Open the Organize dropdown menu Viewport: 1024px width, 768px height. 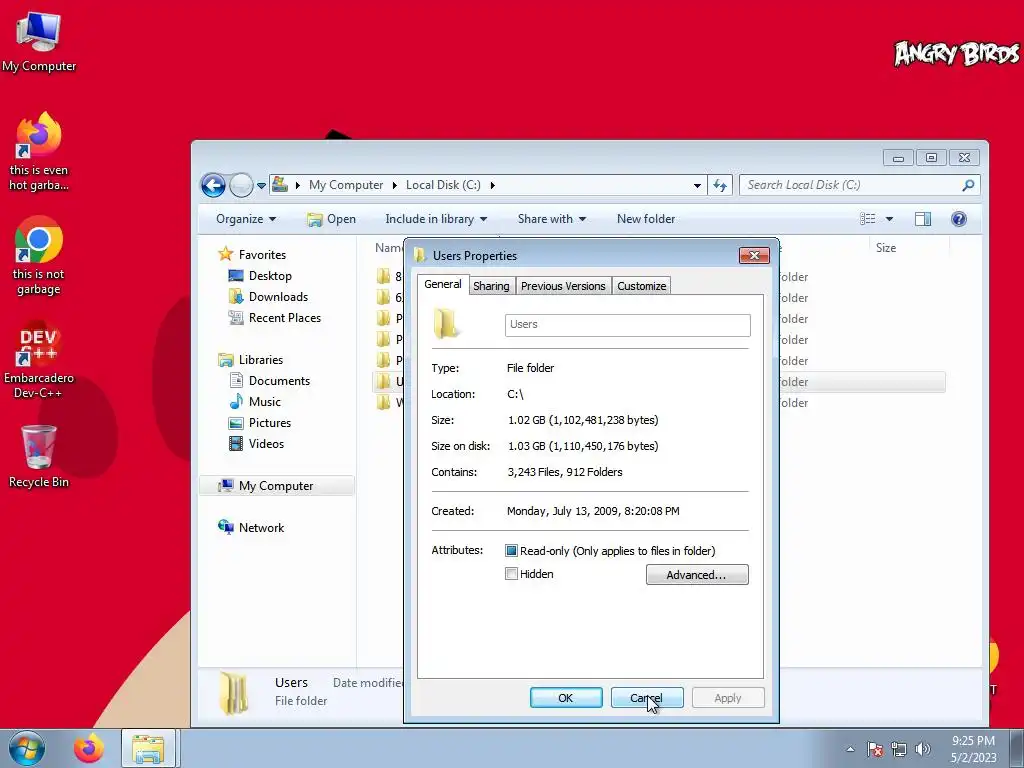(246, 219)
